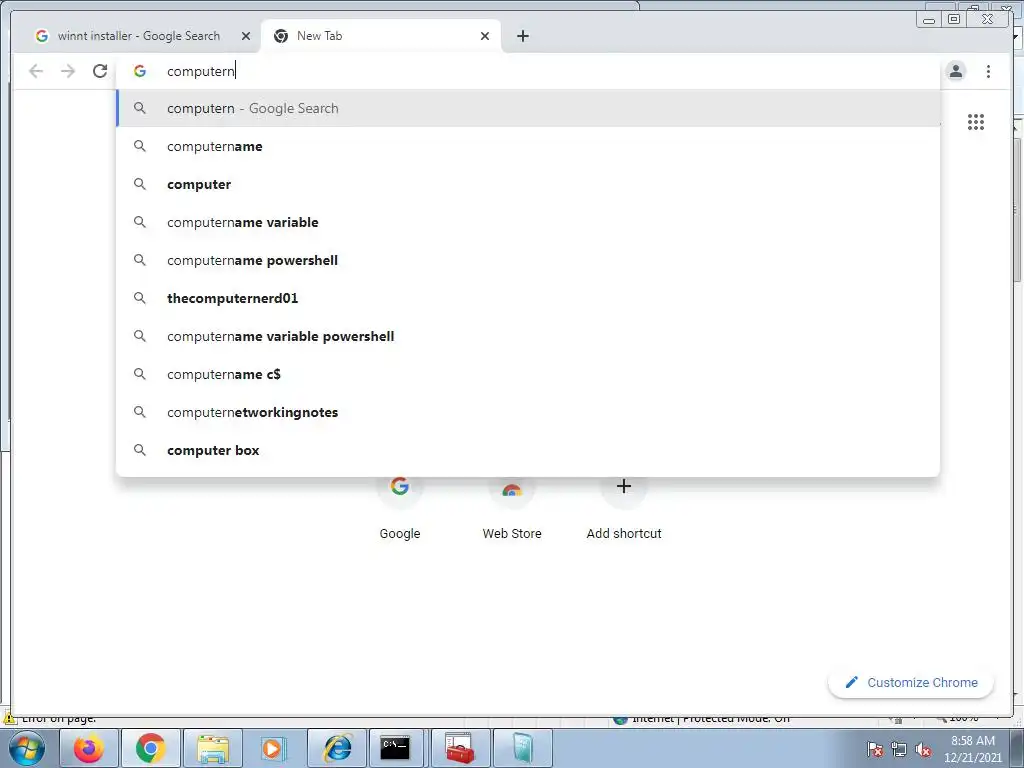Viewport: 1024px width, 768px height.
Task: Select the 'computername' suggestion
Action: pos(528,146)
